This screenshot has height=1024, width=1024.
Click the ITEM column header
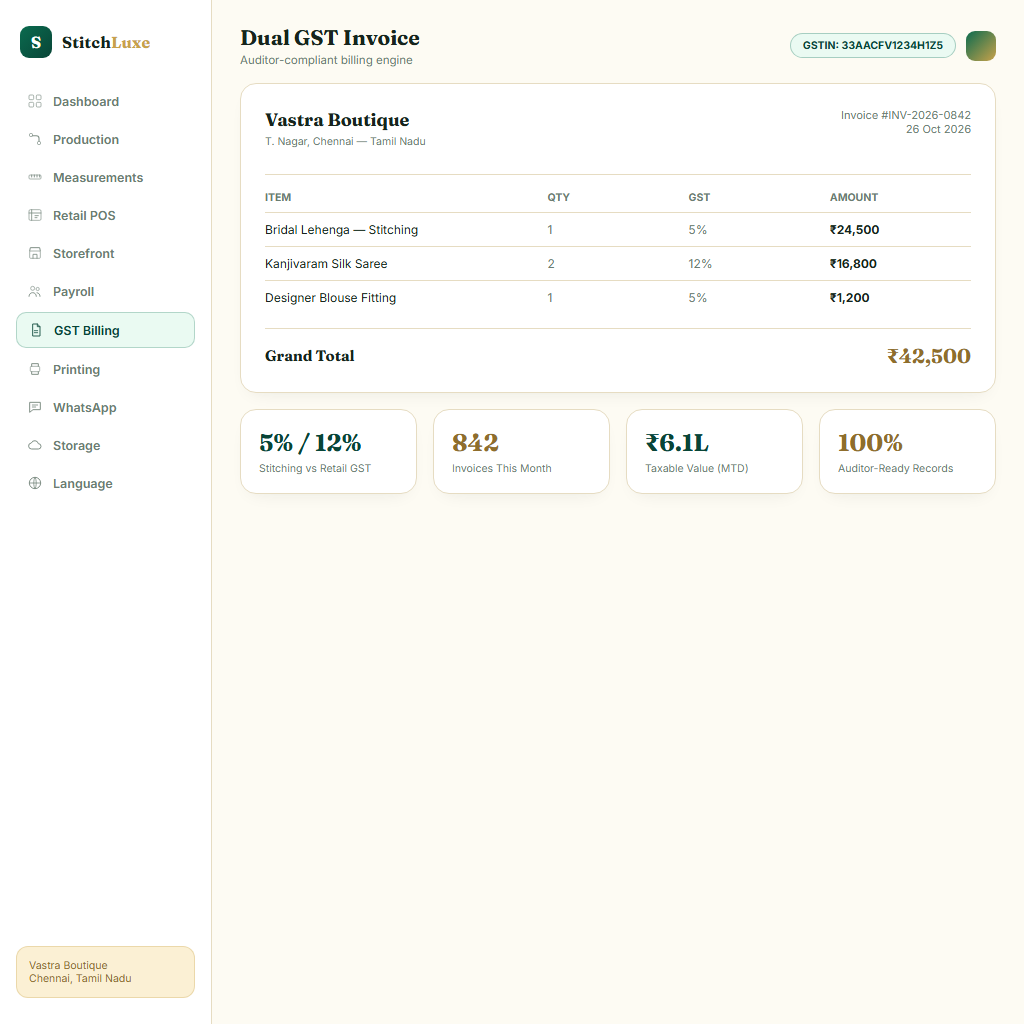coord(278,197)
